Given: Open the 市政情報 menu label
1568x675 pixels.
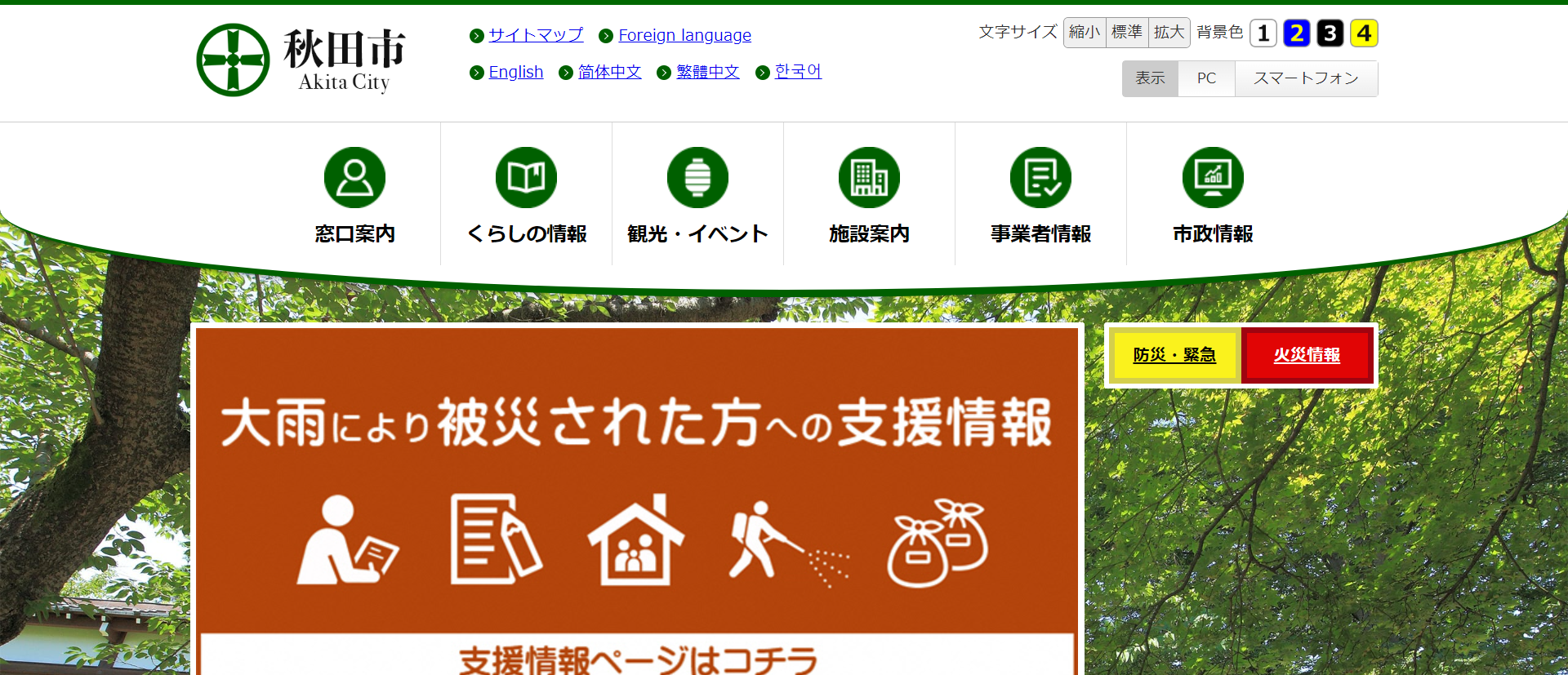Looking at the screenshot, I should pos(1213,234).
